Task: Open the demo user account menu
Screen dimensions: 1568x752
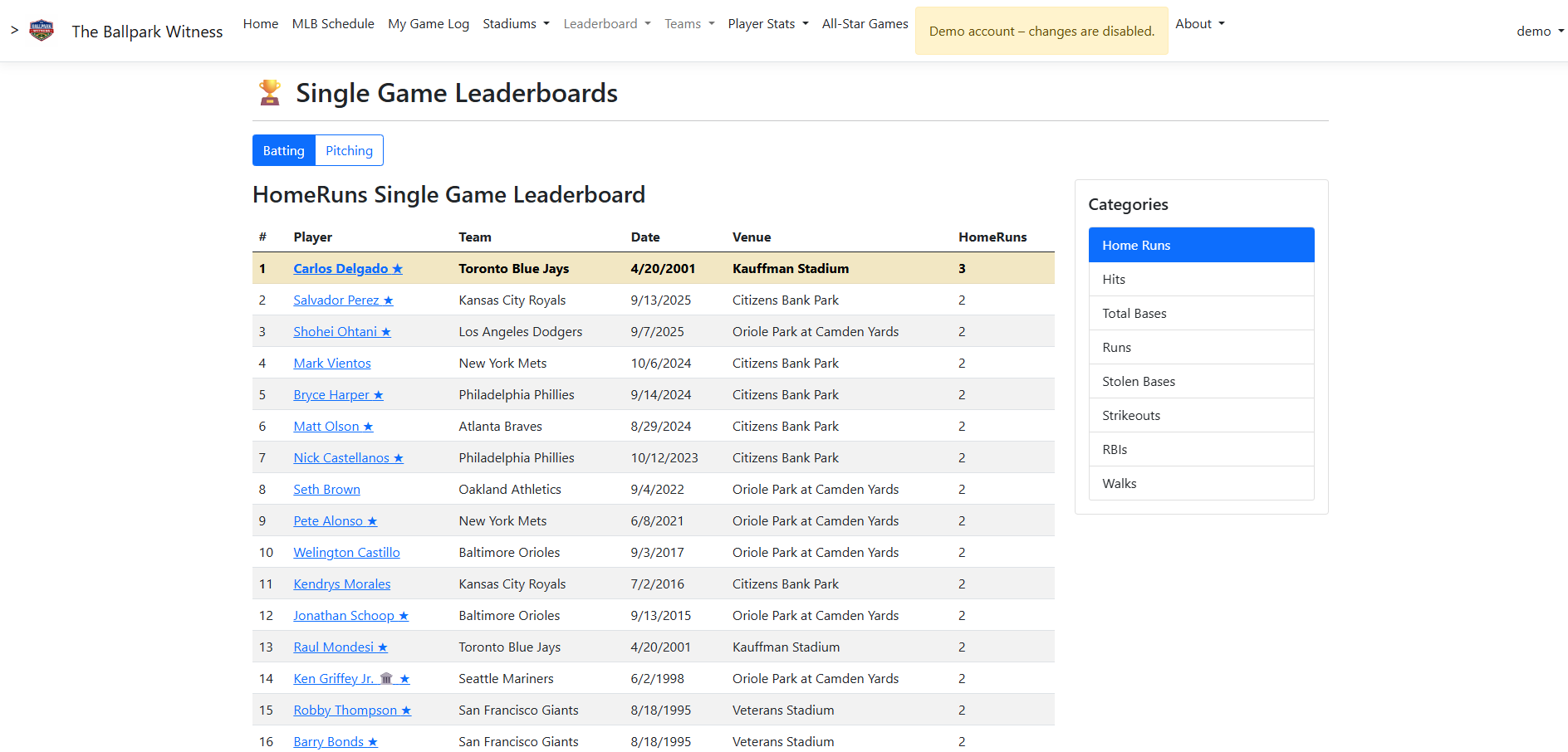Action: pos(1540,32)
